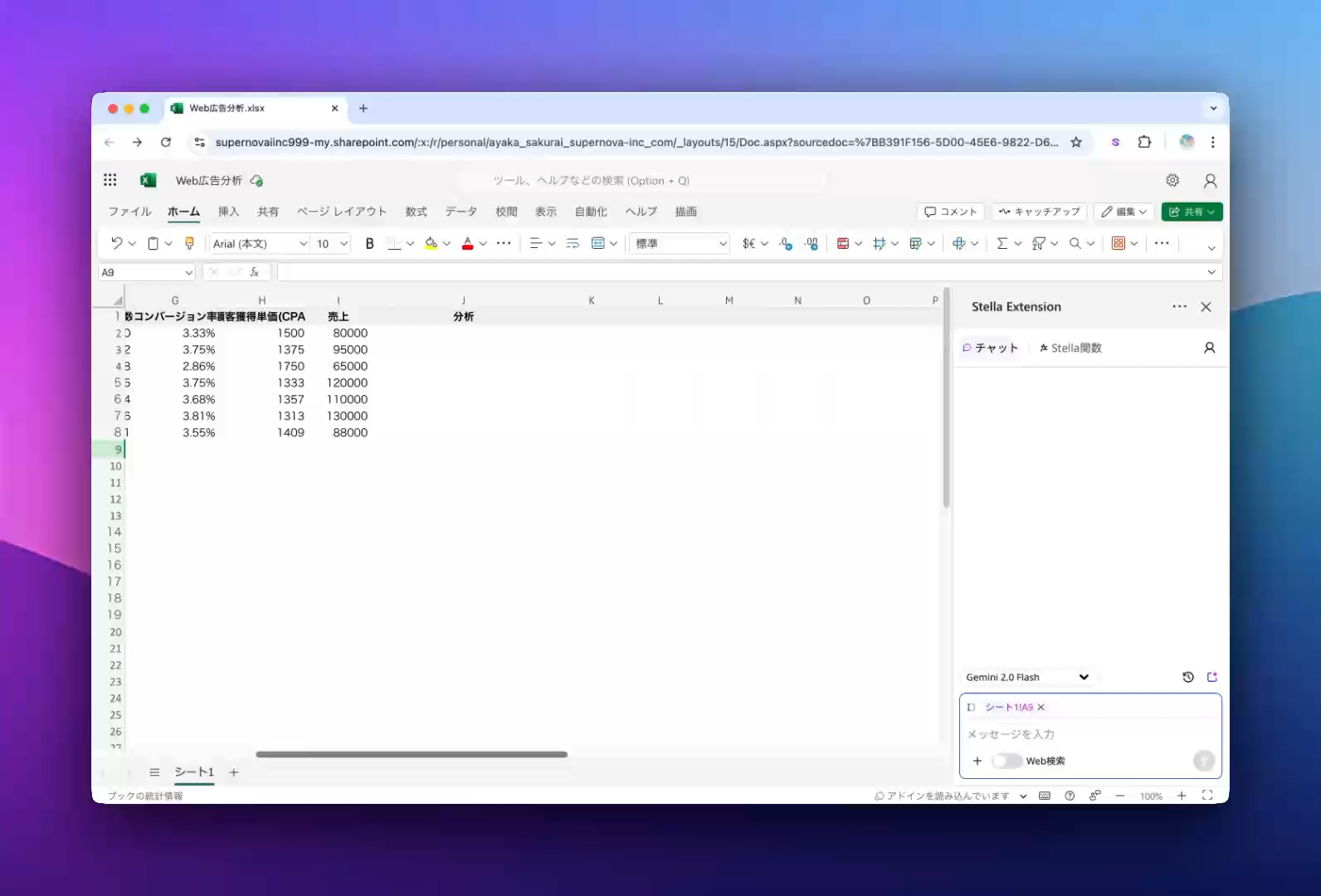
Task: Open the Stella user profile icon
Action: [1210, 348]
